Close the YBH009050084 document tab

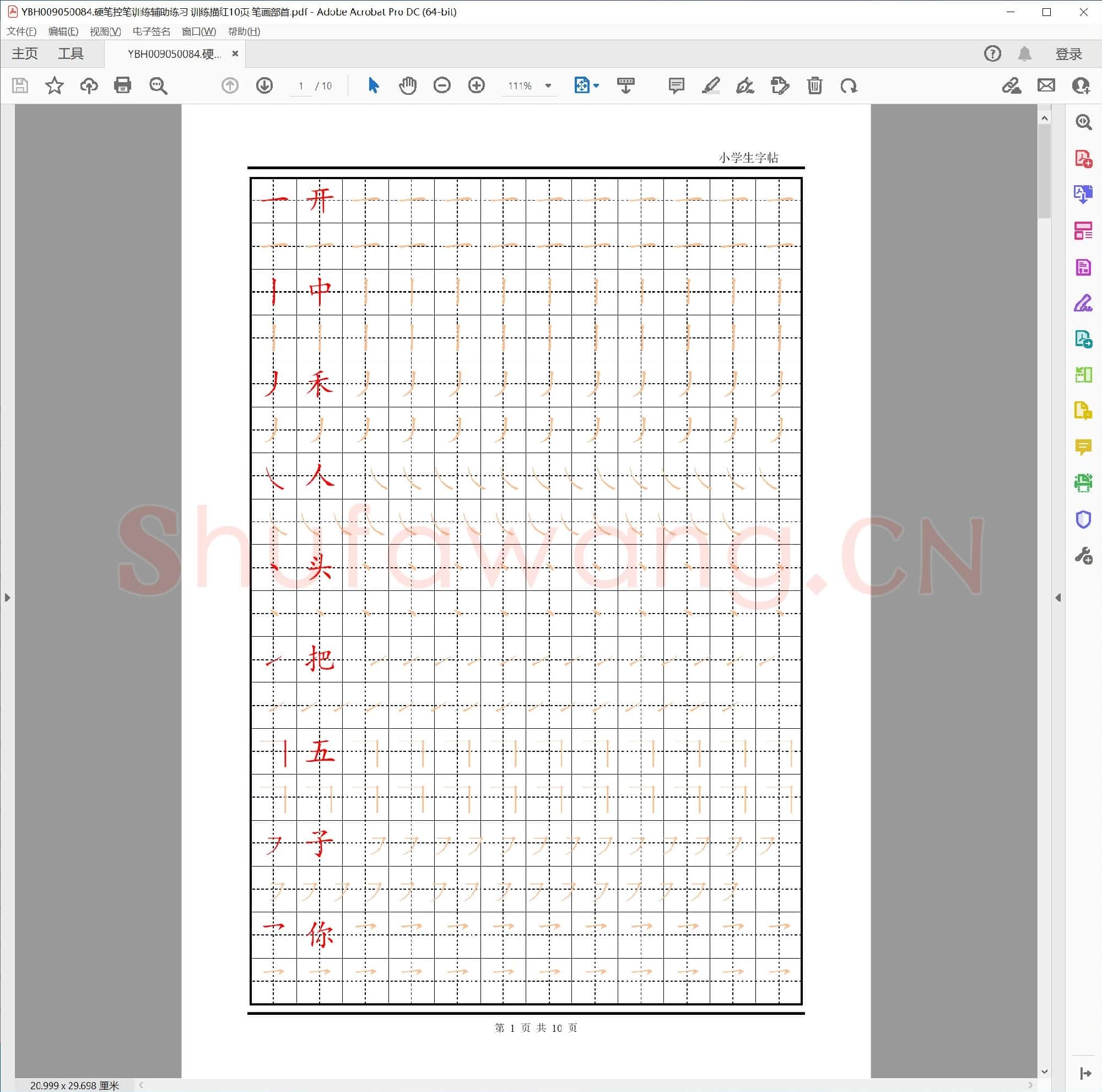coord(235,53)
